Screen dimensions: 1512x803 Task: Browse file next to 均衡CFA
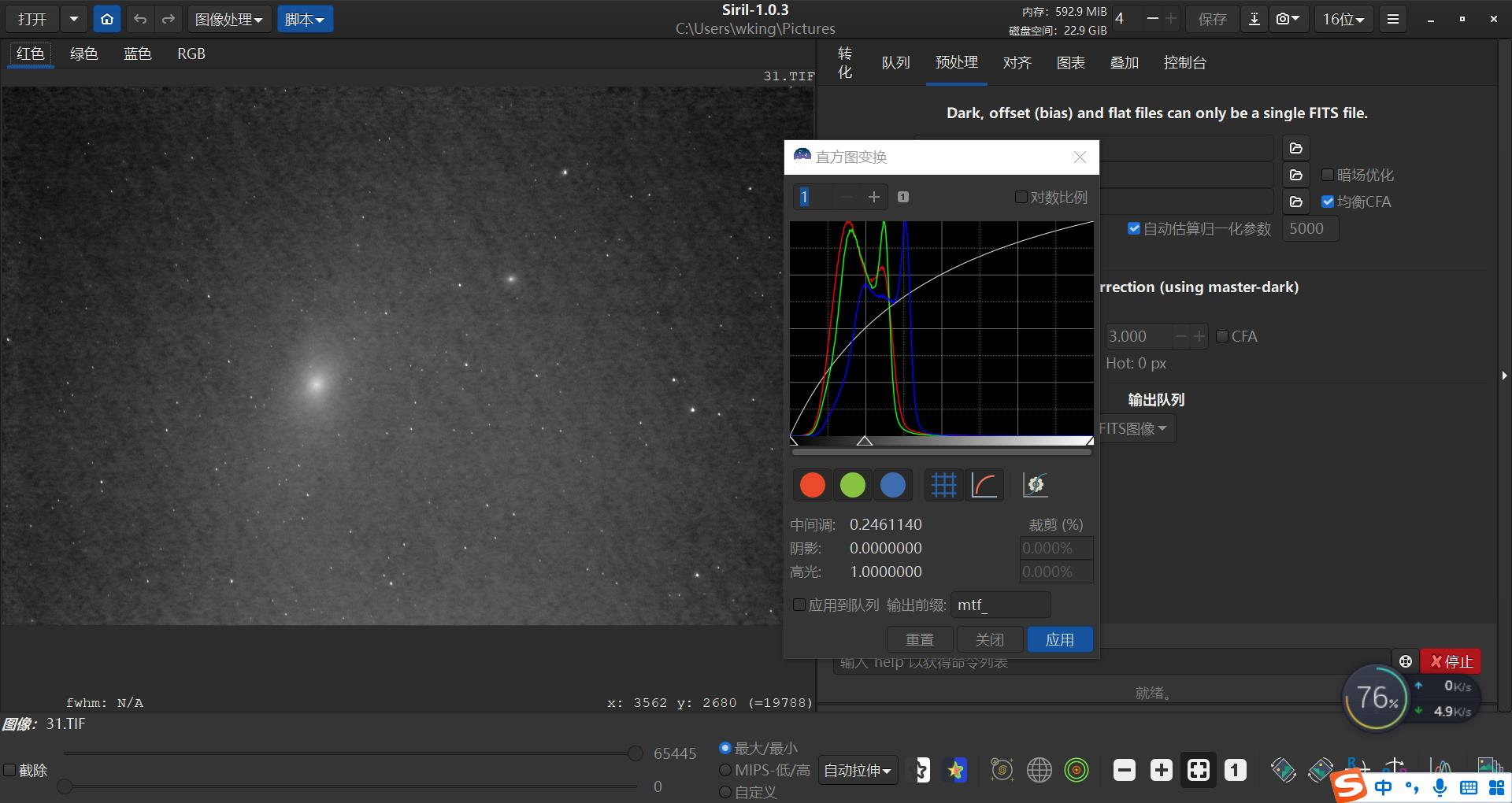pos(1296,202)
